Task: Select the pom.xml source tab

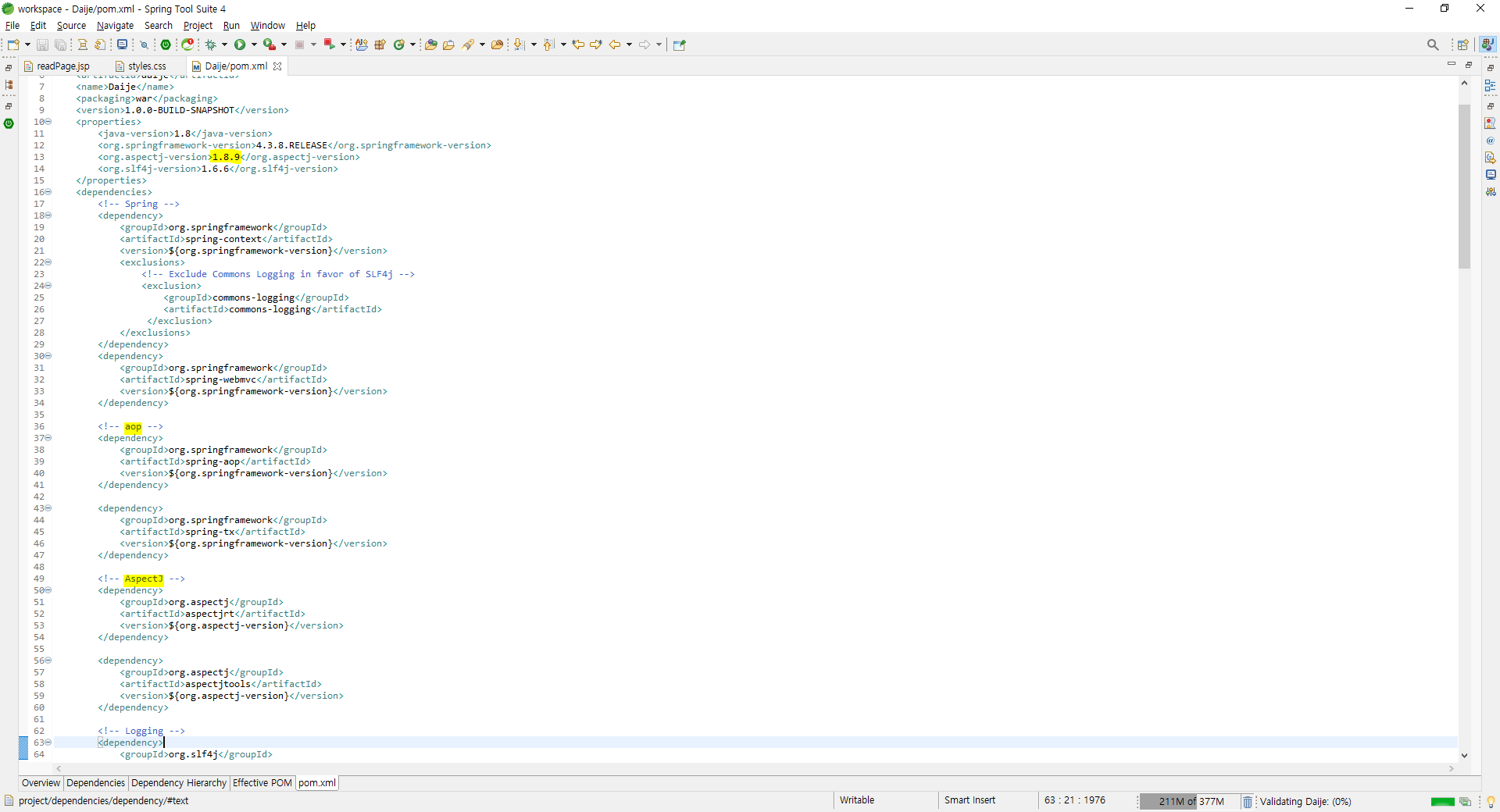Action: point(317,783)
